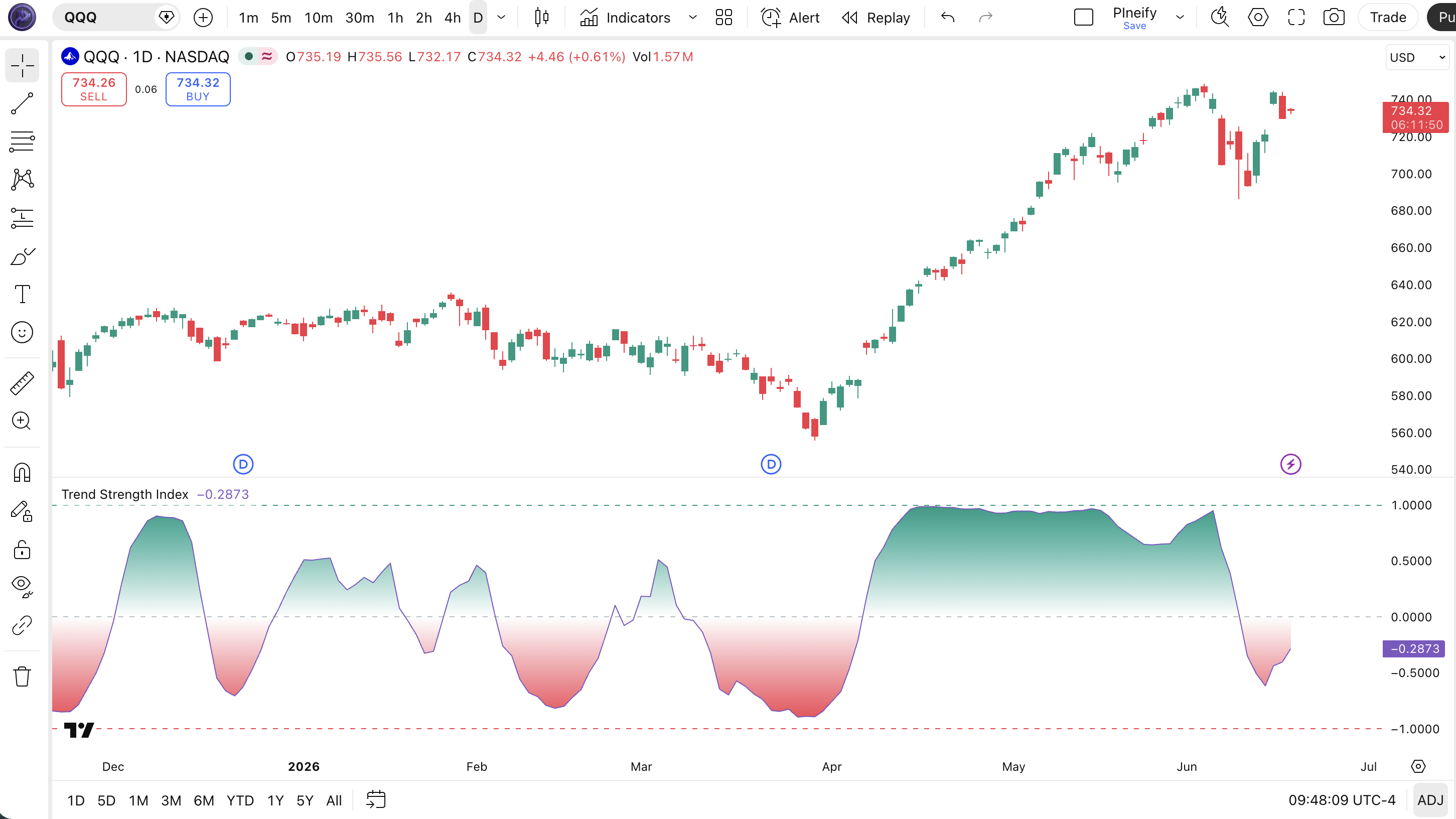This screenshot has height=819, width=1456.
Task: Select the 30m timeframe
Action: [x=359, y=18]
